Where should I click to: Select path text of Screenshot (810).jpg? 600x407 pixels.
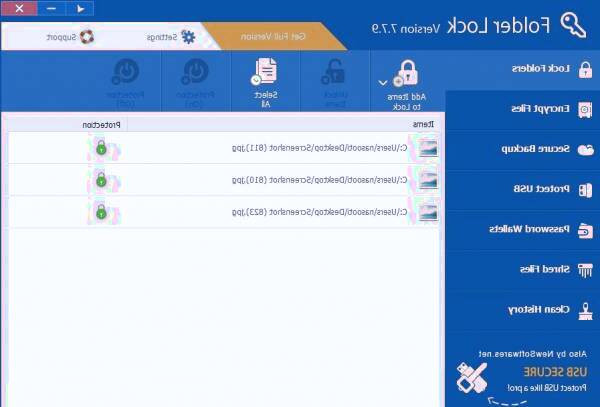pos(320,180)
